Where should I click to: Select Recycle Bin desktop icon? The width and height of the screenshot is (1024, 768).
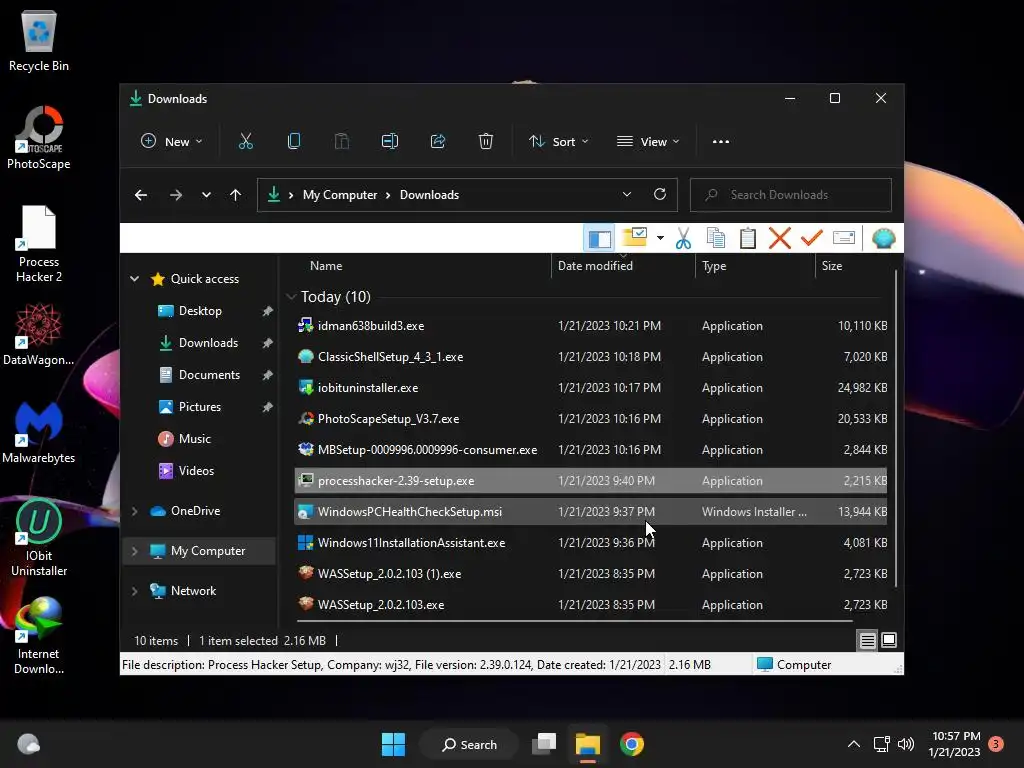point(39,40)
